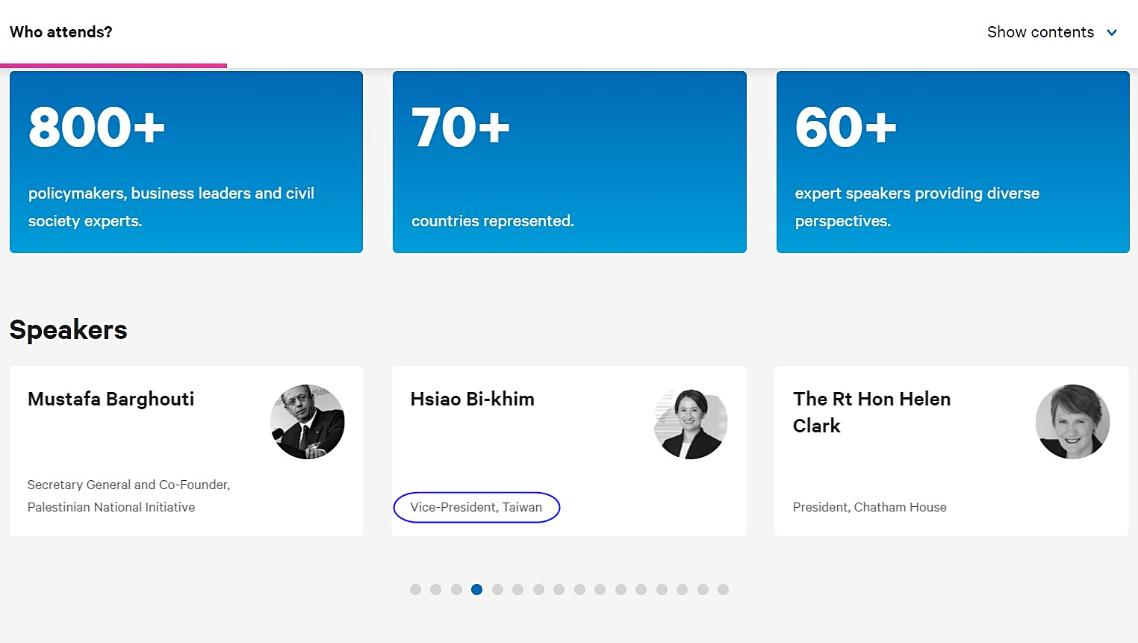Open the Hsiao Bi-khim speaker name

[x=472, y=399]
